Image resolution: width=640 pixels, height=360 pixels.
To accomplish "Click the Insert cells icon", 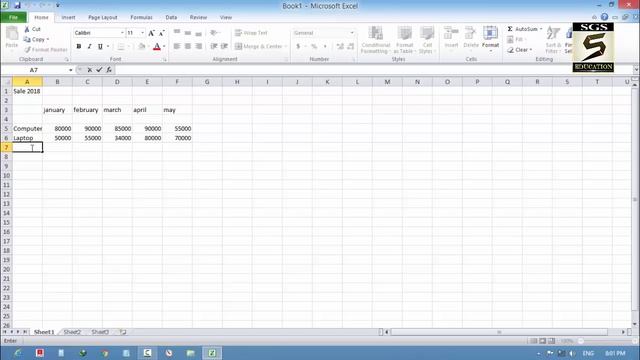I will [451, 33].
